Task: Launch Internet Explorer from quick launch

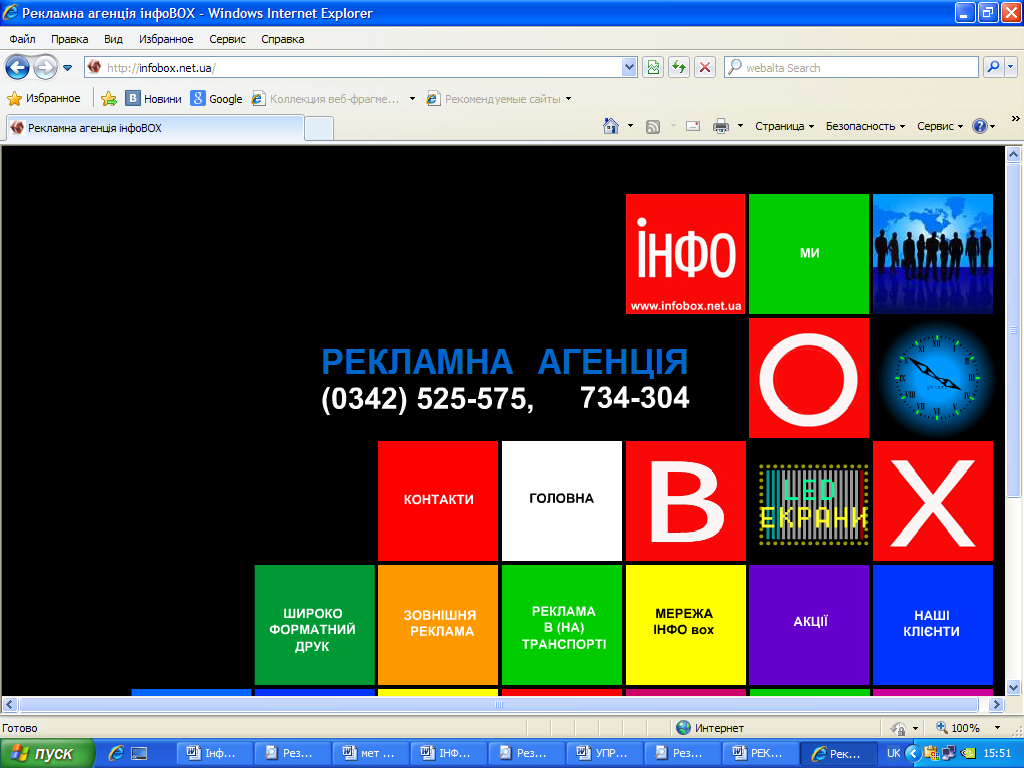Action: pos(116,753)
